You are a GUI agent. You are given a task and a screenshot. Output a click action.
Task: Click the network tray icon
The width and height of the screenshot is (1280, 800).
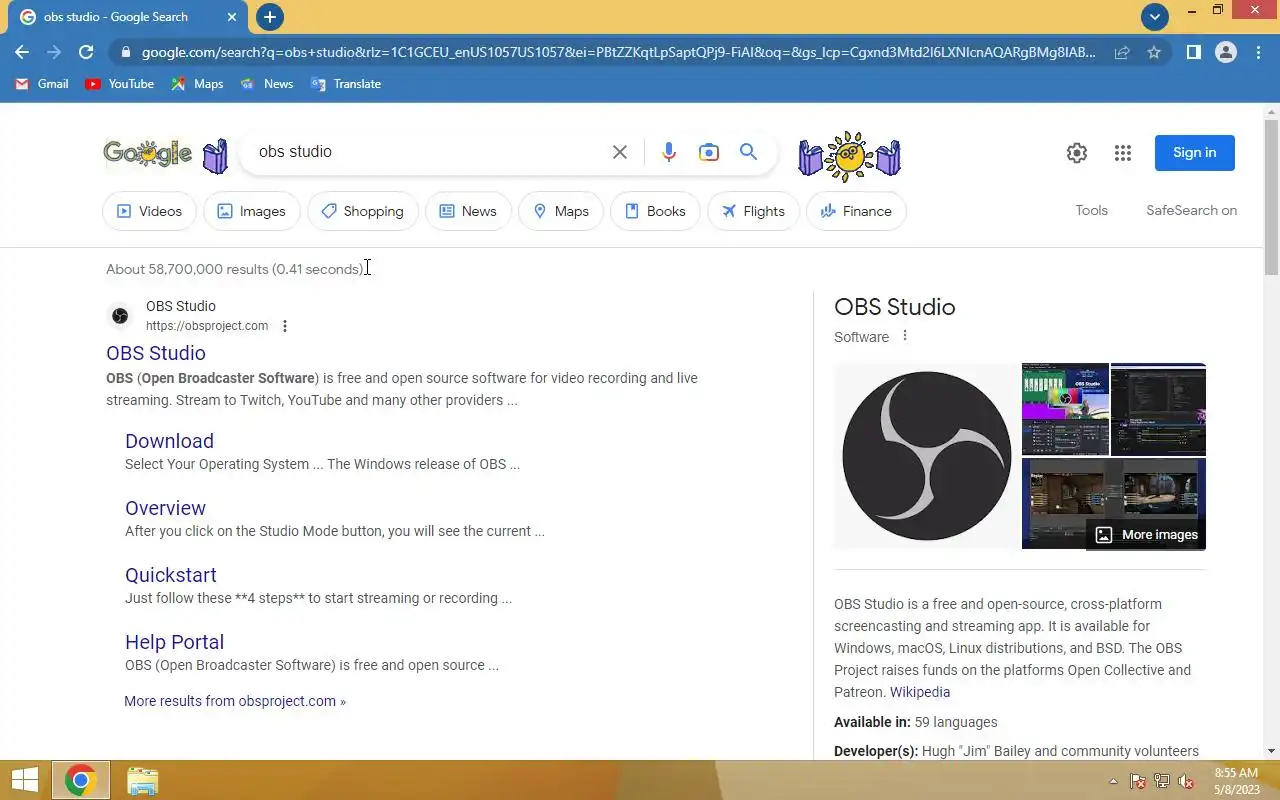1162,781
